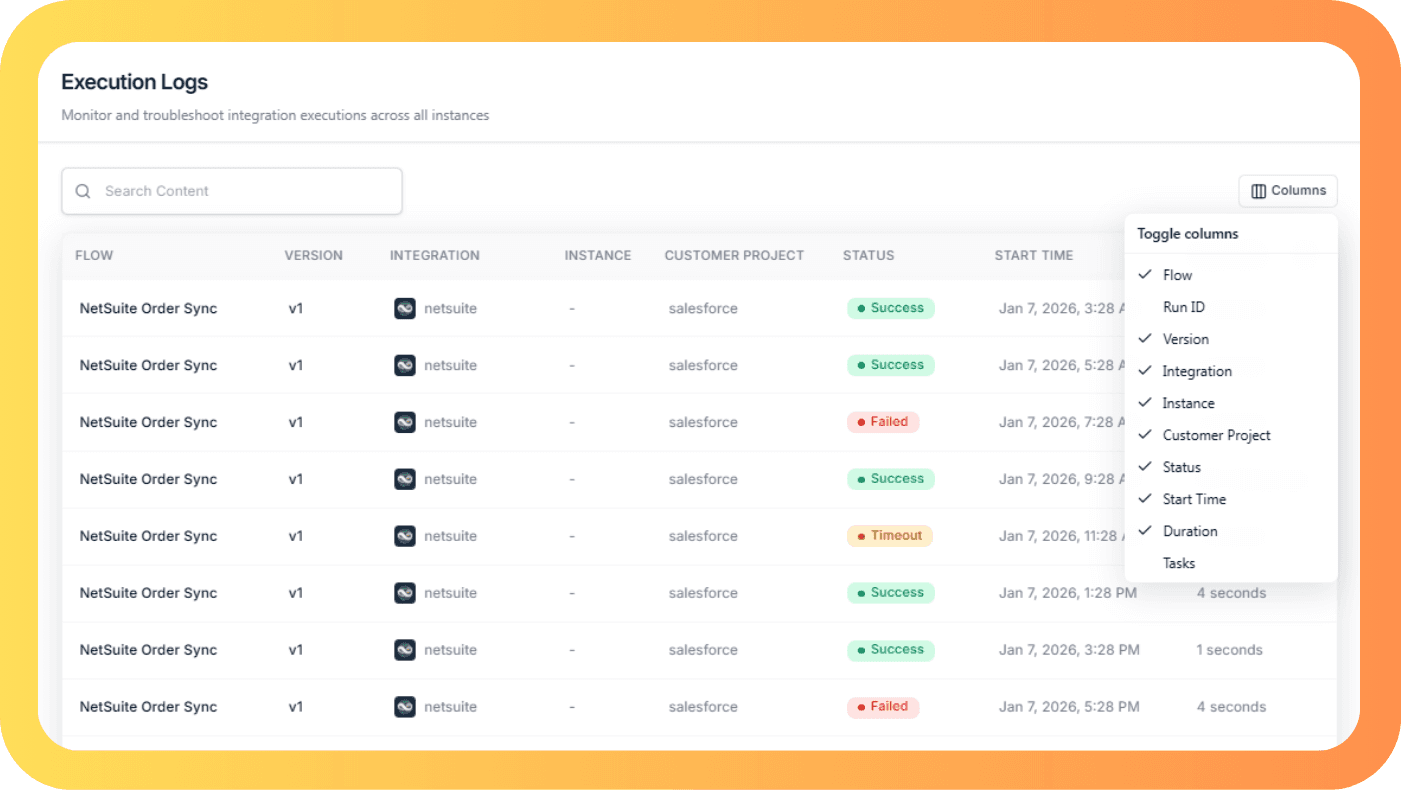Click the netsuite logo in the 3:28 AM row
The width and height of the screenshot is (1402, 791).
click(405, 308)
